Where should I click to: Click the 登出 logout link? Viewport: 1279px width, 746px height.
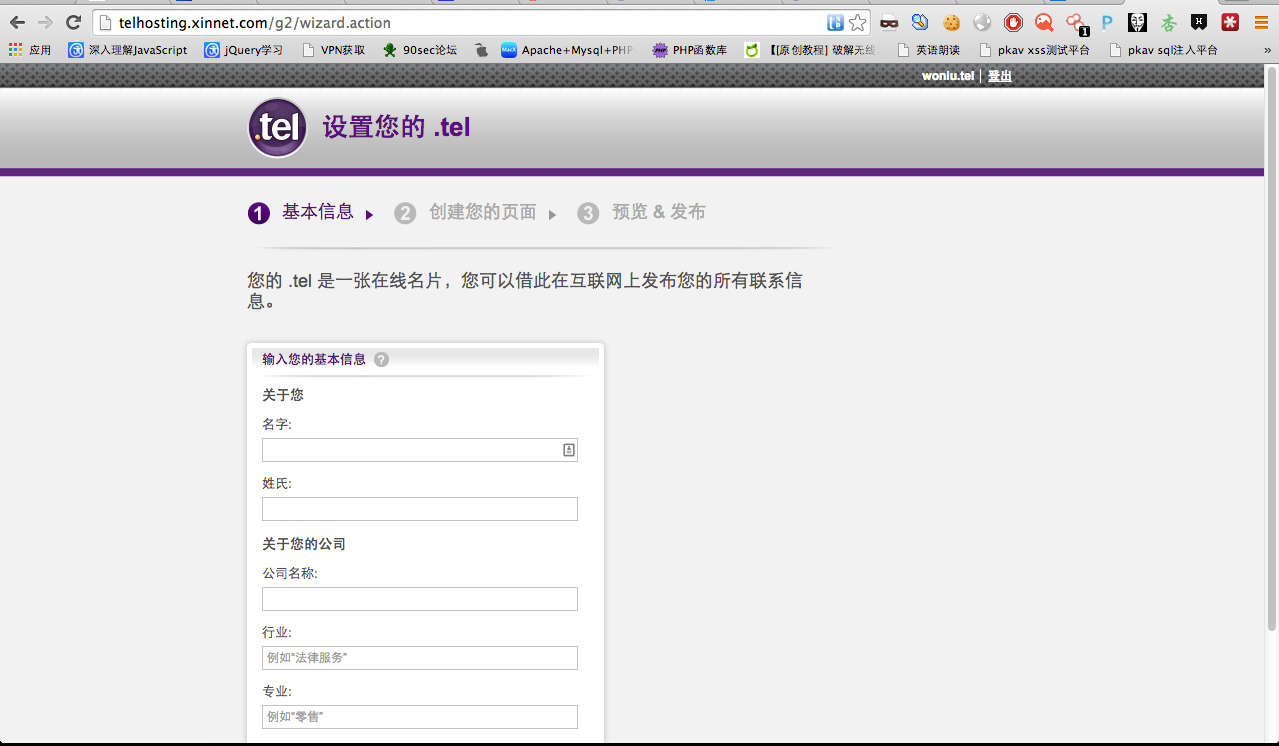coord(999,75)
